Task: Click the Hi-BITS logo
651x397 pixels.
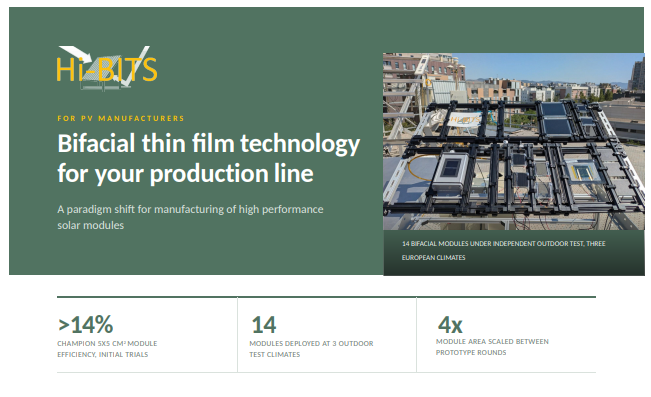Action: point(107,68)
